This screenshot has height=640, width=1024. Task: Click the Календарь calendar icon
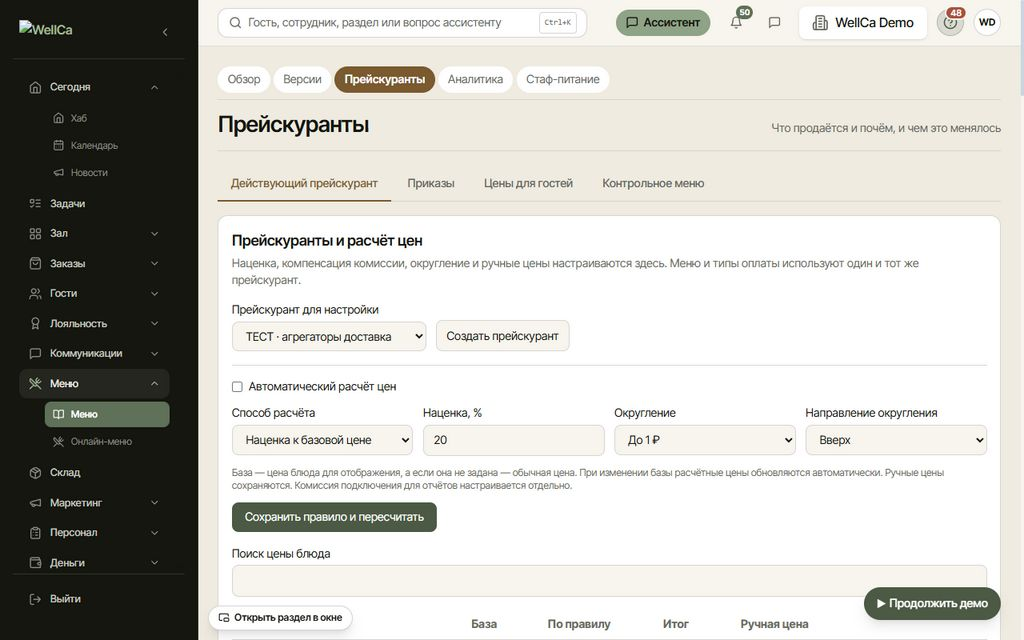coord(58,145)
